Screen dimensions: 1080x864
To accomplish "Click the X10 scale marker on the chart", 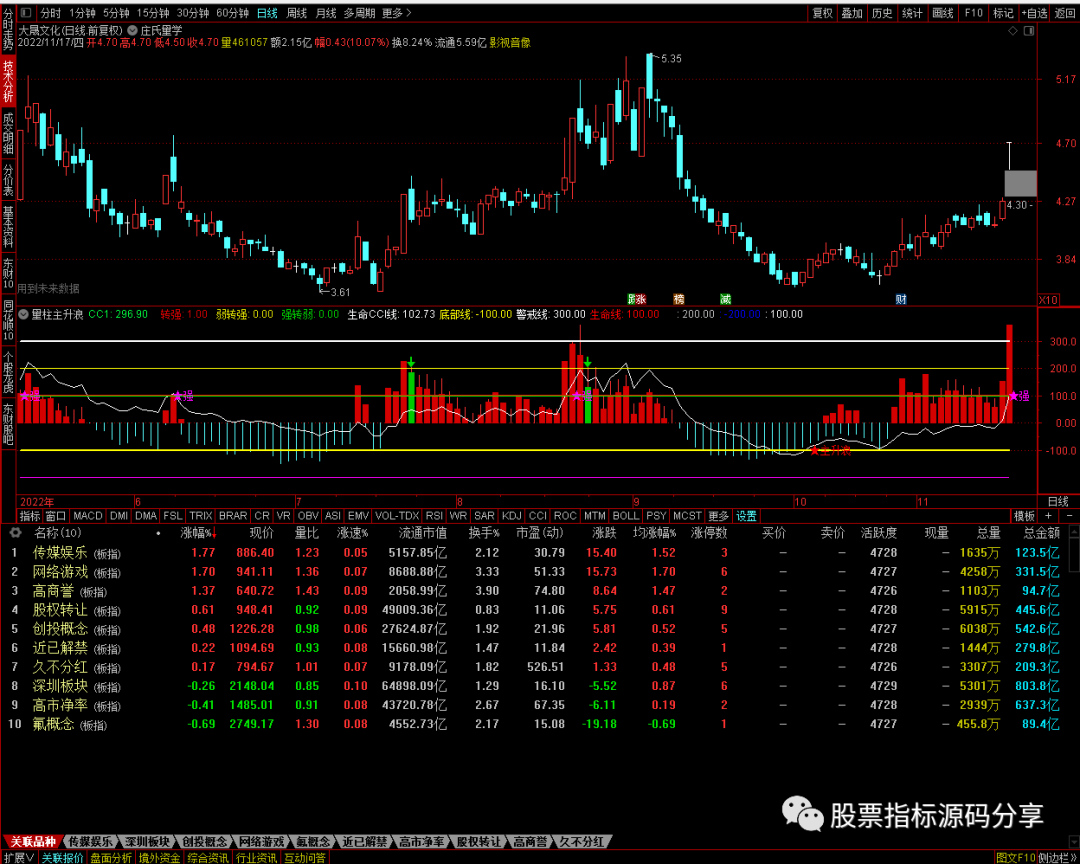I will pyautogui.click(x=1048, y=300).
